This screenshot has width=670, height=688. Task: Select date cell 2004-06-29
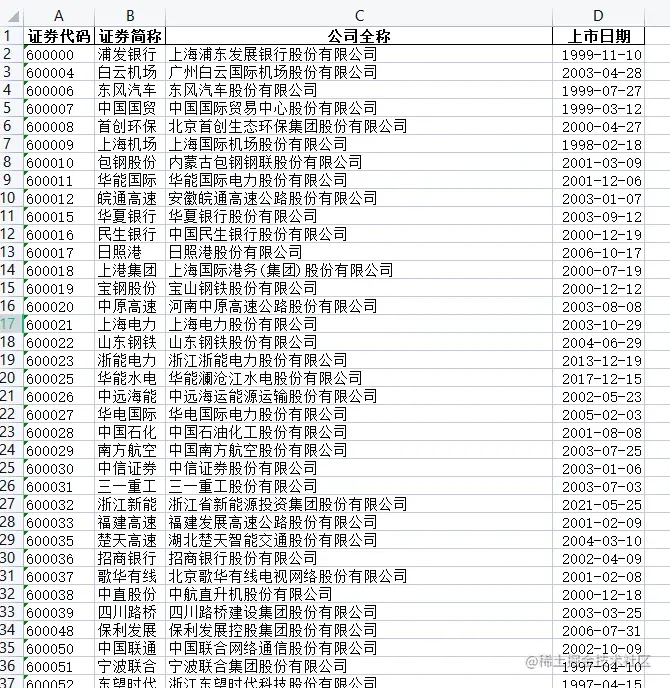click(x=598, y=342)
